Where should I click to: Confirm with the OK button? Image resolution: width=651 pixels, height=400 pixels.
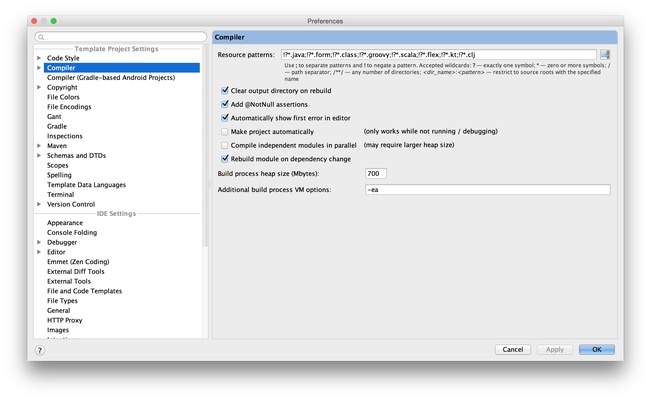597,349
